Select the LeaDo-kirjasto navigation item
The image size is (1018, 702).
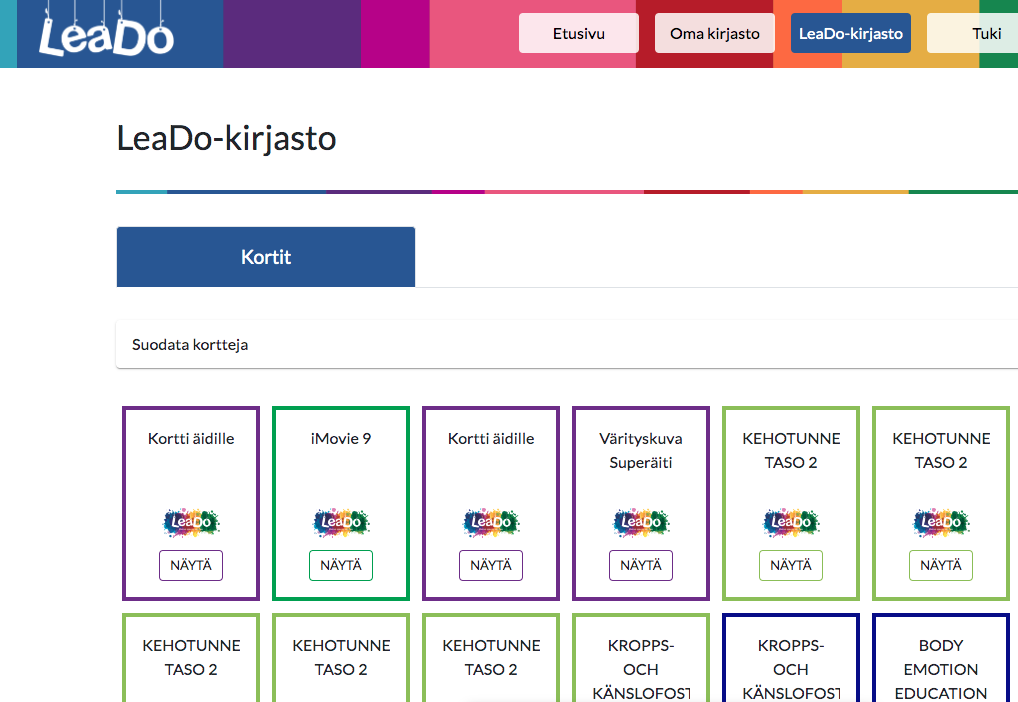click(850, 33)
